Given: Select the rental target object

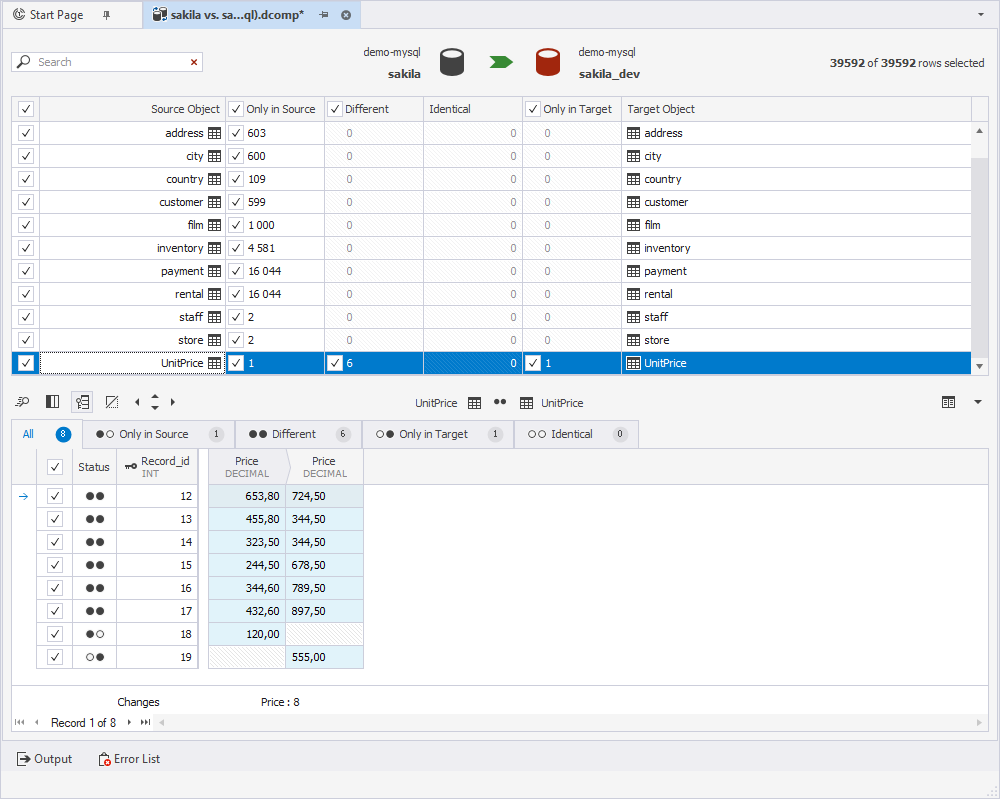Looking at the screenshot, I should point(796,294).
